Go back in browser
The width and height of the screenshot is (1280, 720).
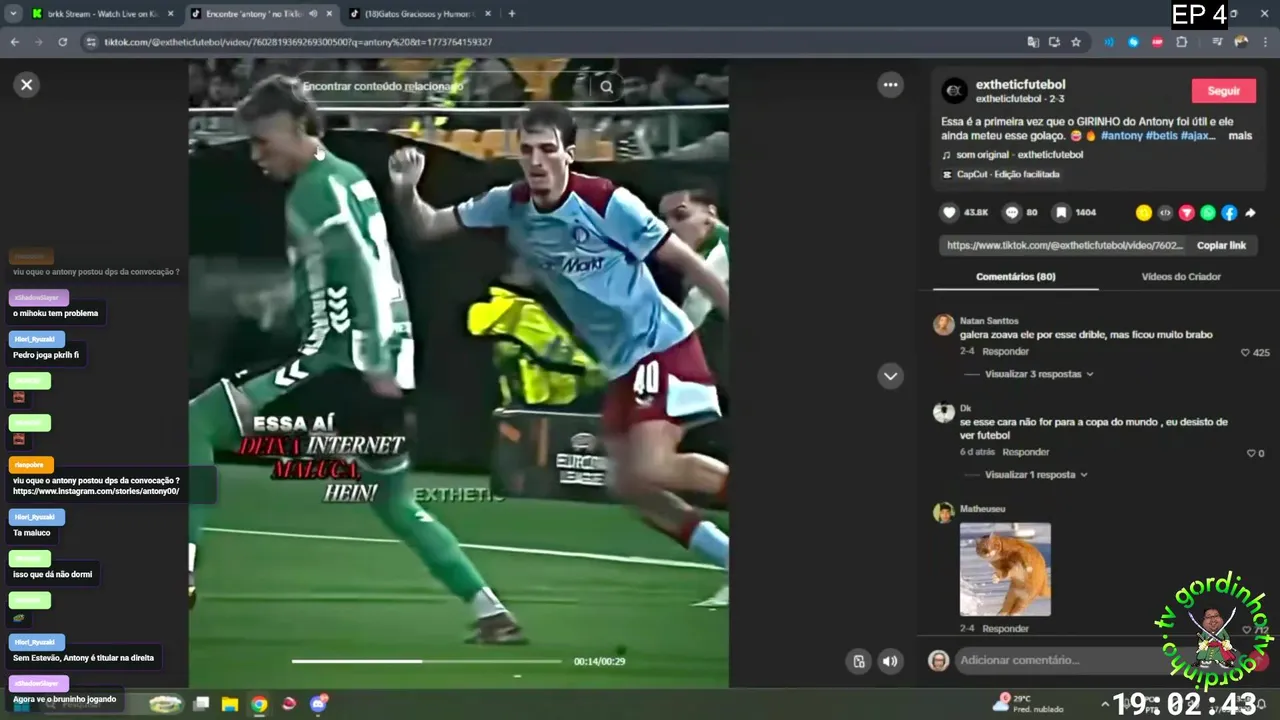15,42
